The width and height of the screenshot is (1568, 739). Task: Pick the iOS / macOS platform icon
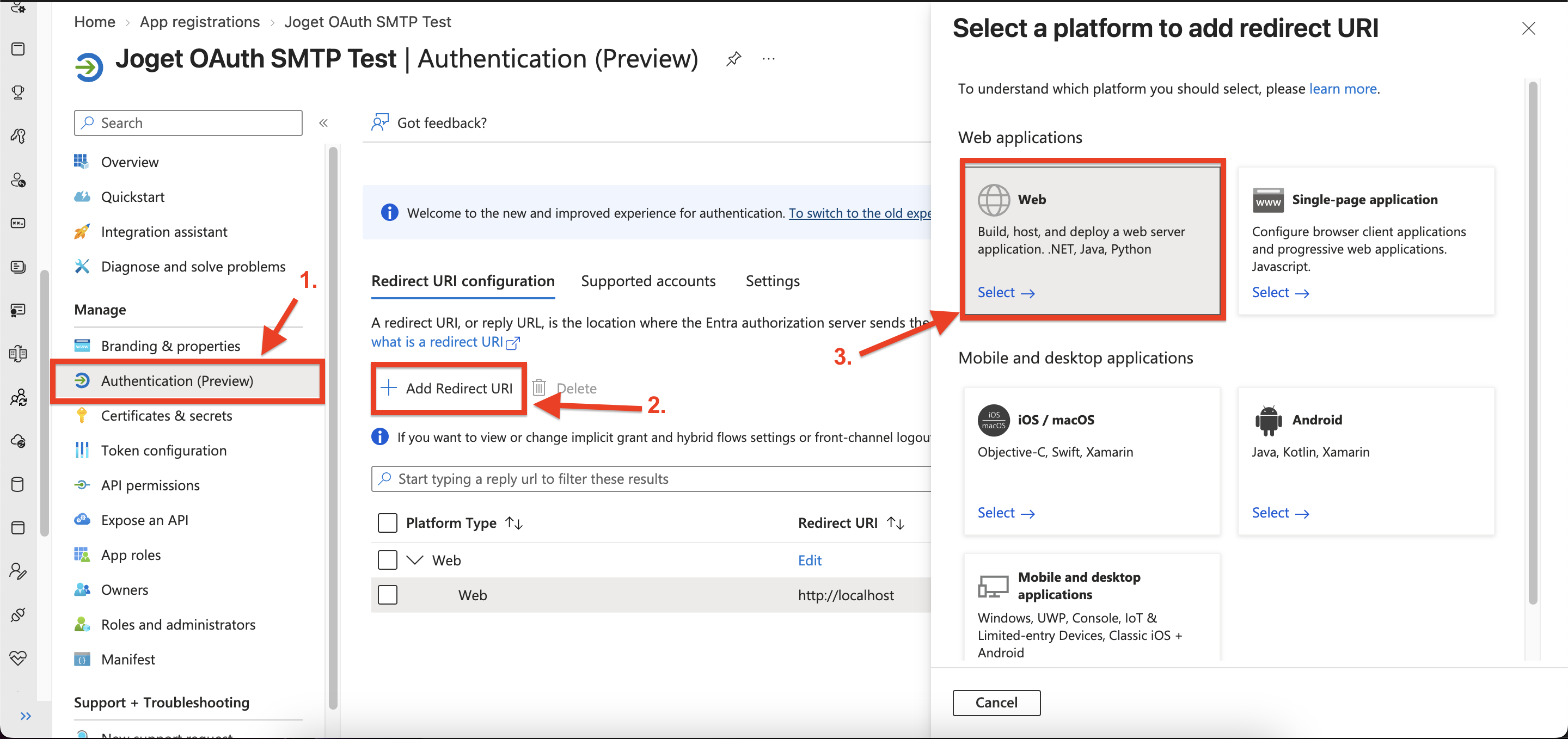tap(994, 420)
